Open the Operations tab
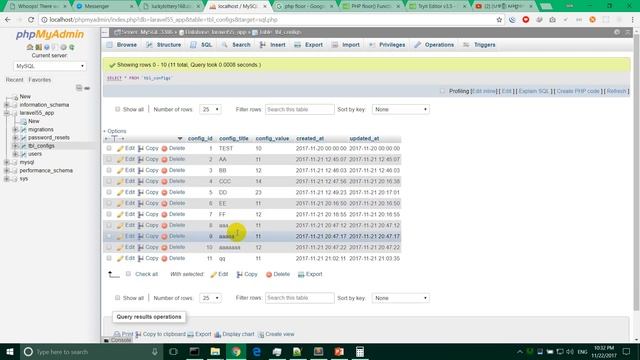Viewport: 640px width, 360px height. 434,45
